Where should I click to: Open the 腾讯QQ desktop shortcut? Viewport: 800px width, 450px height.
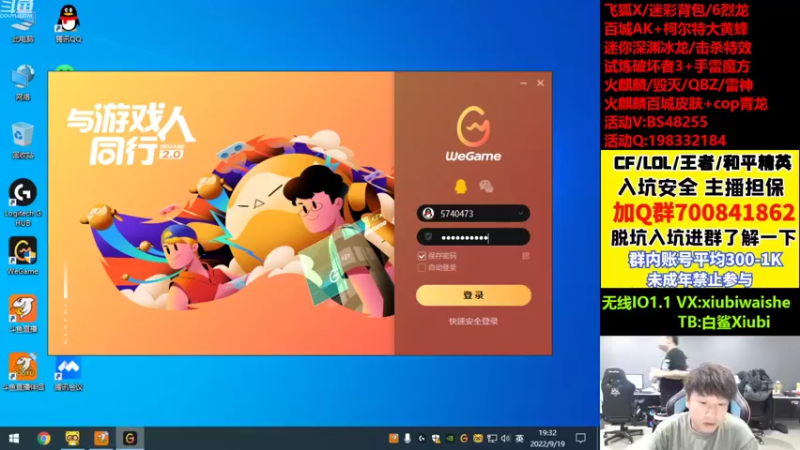(x=68, y=24)
